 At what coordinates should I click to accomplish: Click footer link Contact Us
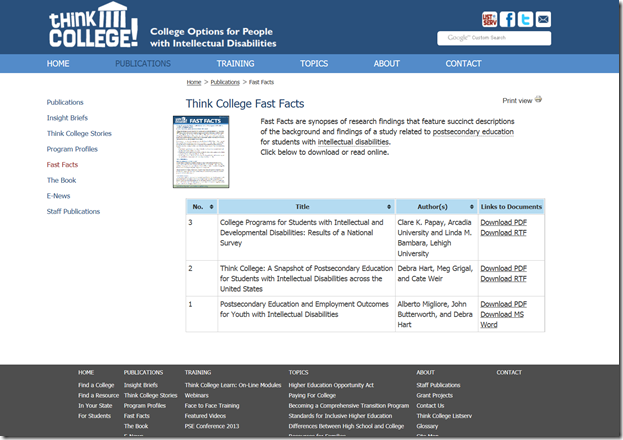coord(430,406)
